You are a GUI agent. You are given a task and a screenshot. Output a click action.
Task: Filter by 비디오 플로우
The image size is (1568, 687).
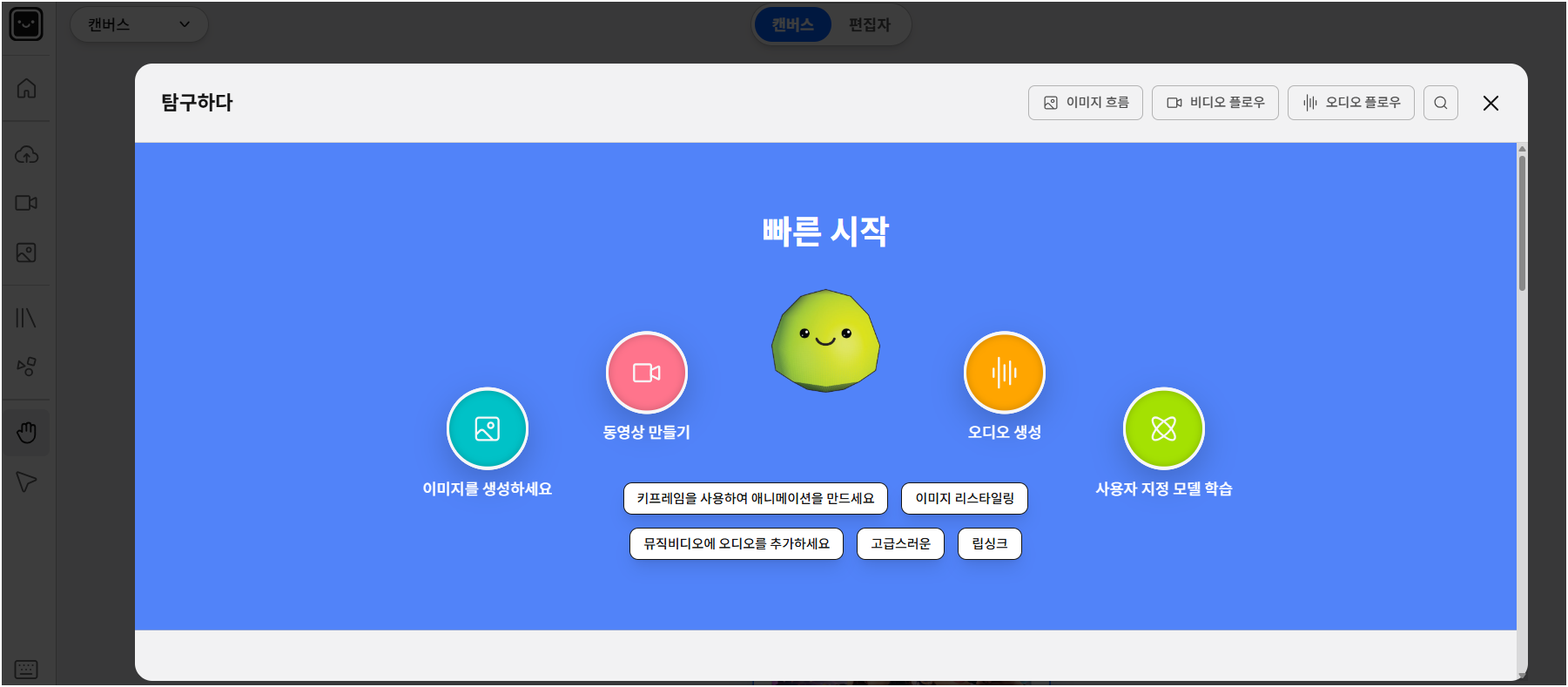pyautogui.click(x=1215, y=103)
